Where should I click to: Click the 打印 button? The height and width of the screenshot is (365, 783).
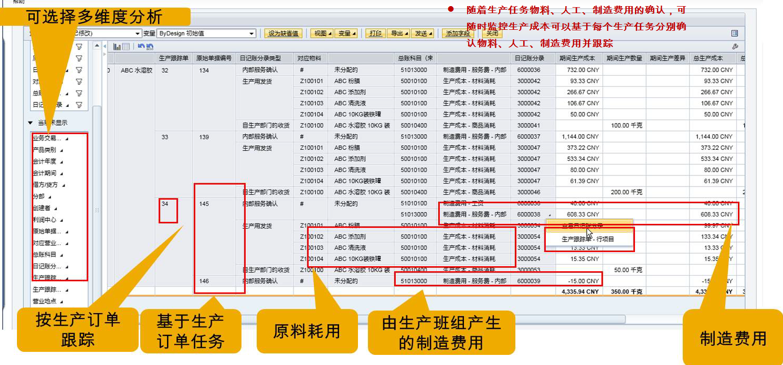point(376,33)
